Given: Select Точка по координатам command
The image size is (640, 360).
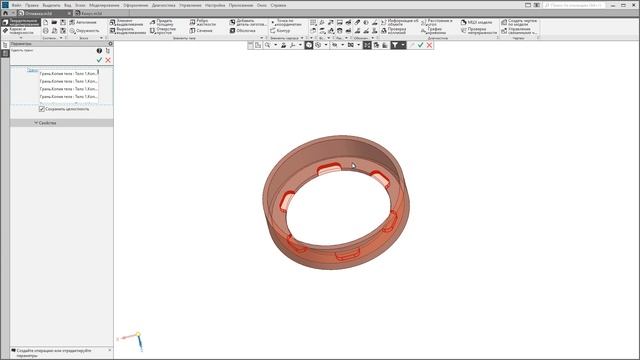Looking at the screenshot, I should [286, 22].
